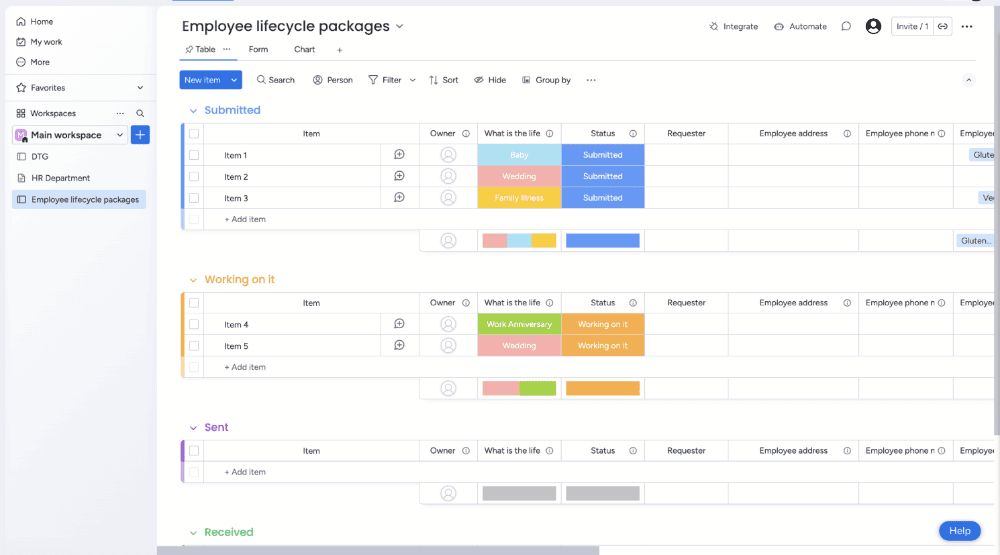Check the Item 5 checkbox

(x=194, y=346)
